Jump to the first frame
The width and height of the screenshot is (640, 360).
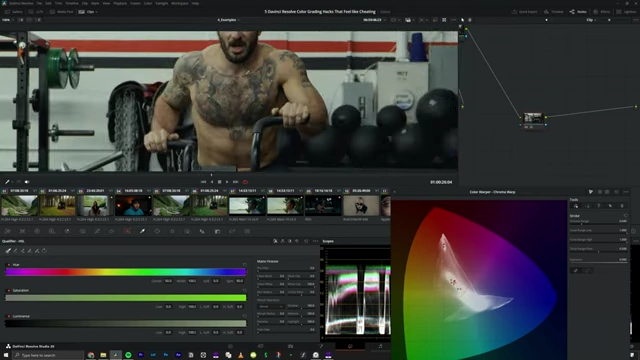point(203,182)
